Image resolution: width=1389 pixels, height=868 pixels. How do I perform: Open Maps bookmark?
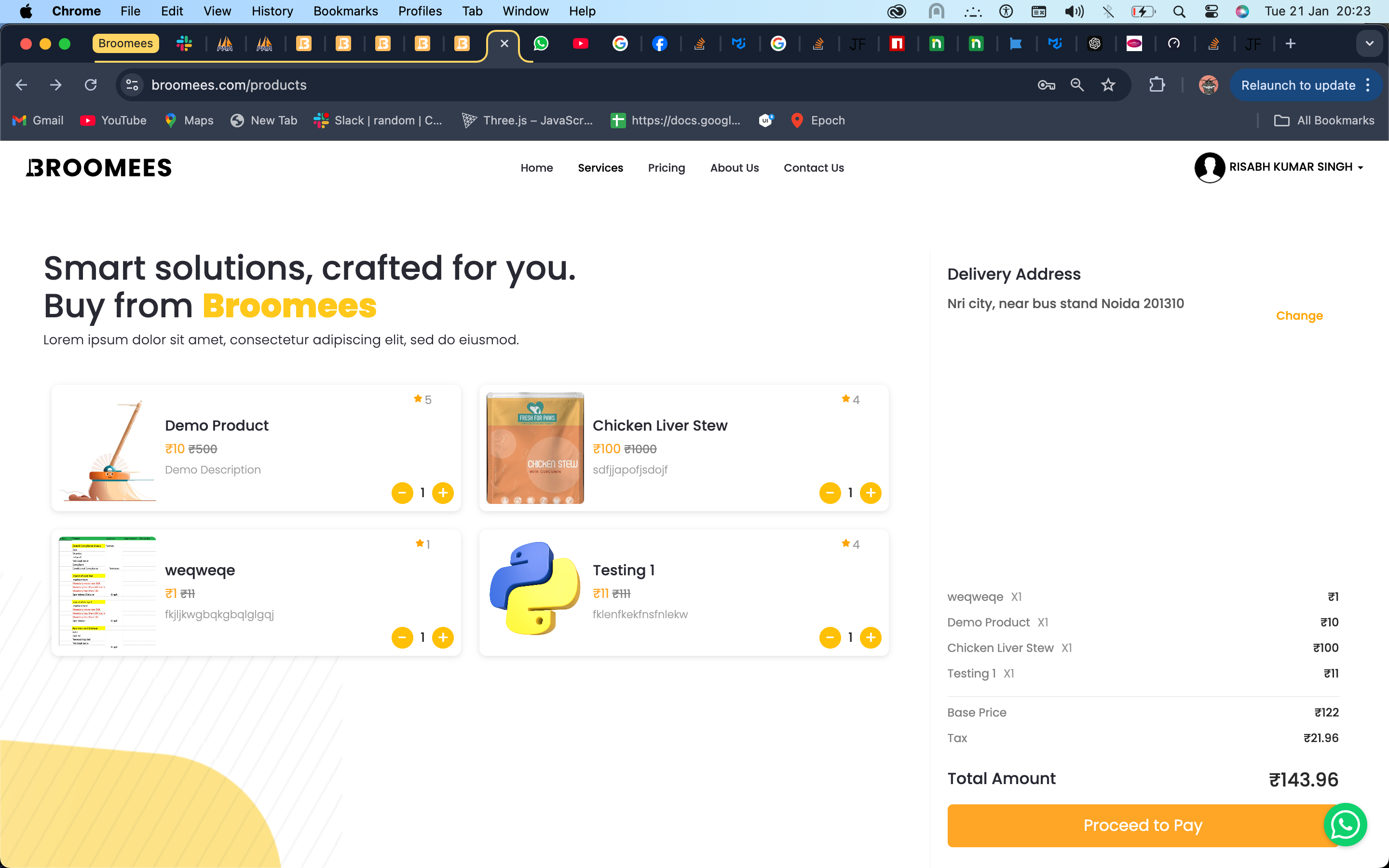(x=189, y=120)
